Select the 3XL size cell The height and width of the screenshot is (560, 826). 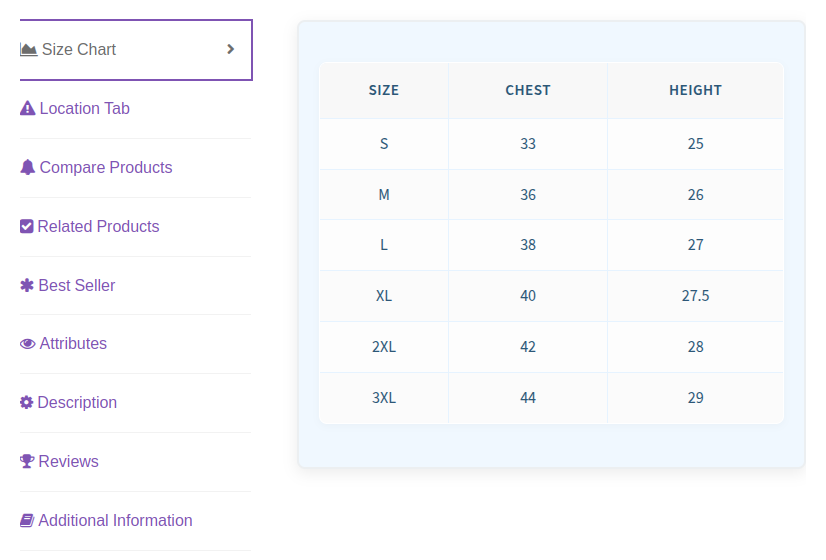pyautogui.click(x=384, y=397)
